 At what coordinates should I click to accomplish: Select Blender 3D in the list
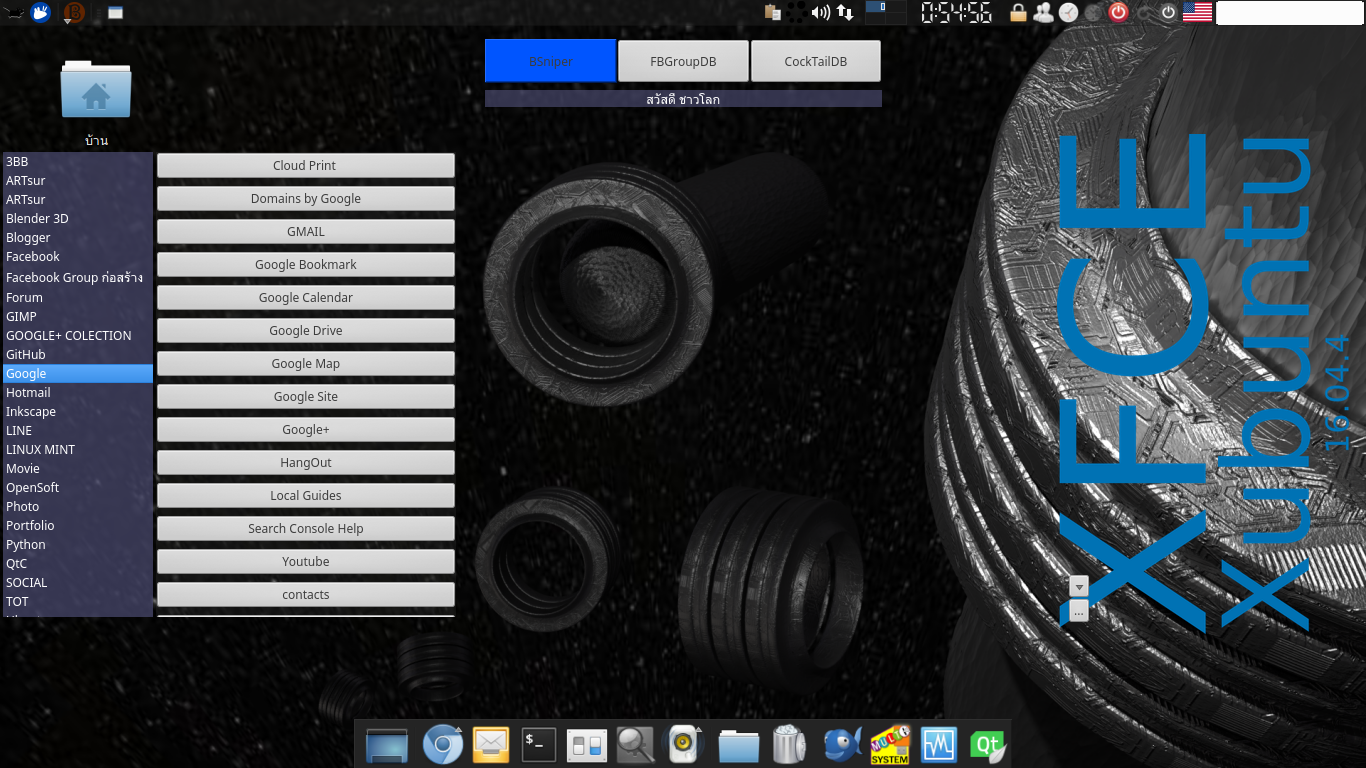pyautogui.click(x=78, y=218)
